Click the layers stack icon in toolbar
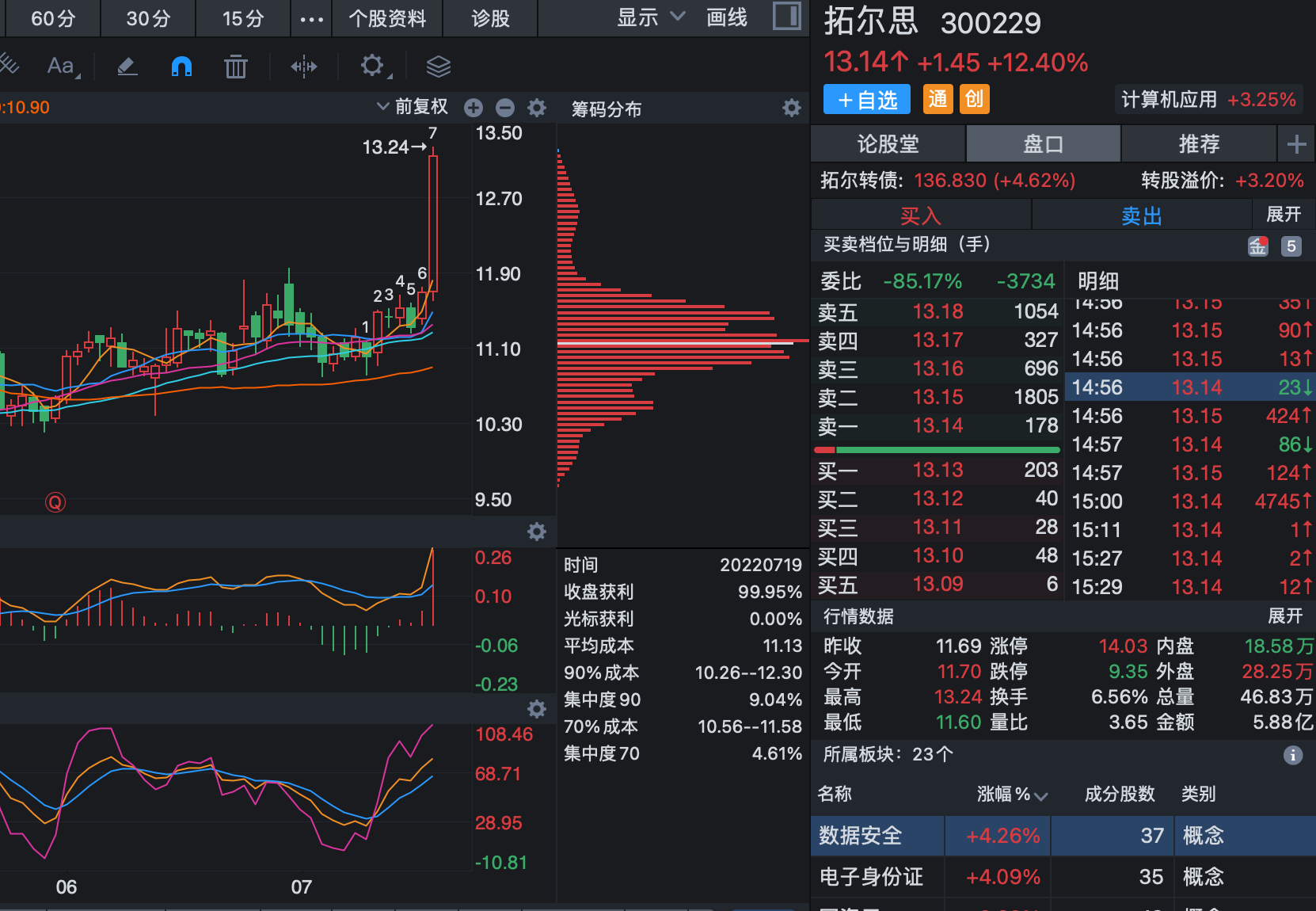The width and height of the screenshot is (1316, 911). (x=438, y=66)
